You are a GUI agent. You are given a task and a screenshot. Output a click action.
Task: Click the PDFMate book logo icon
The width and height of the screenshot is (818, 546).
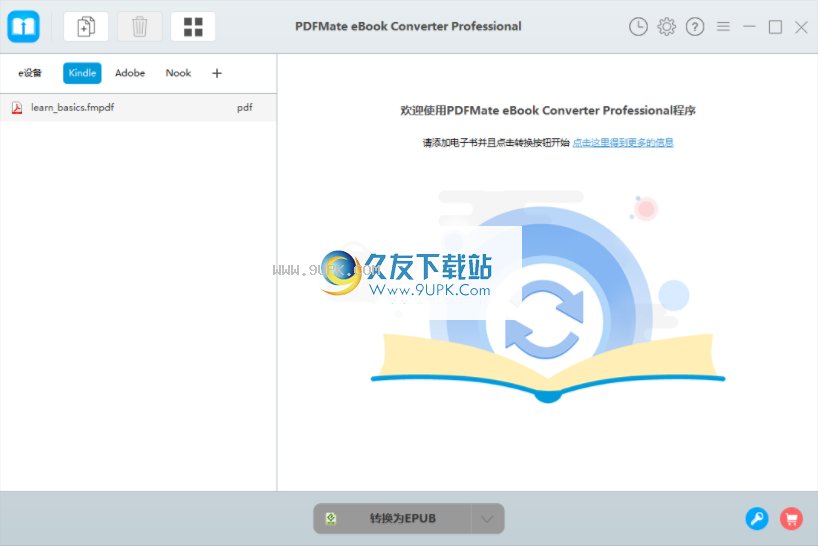(23, 26)
